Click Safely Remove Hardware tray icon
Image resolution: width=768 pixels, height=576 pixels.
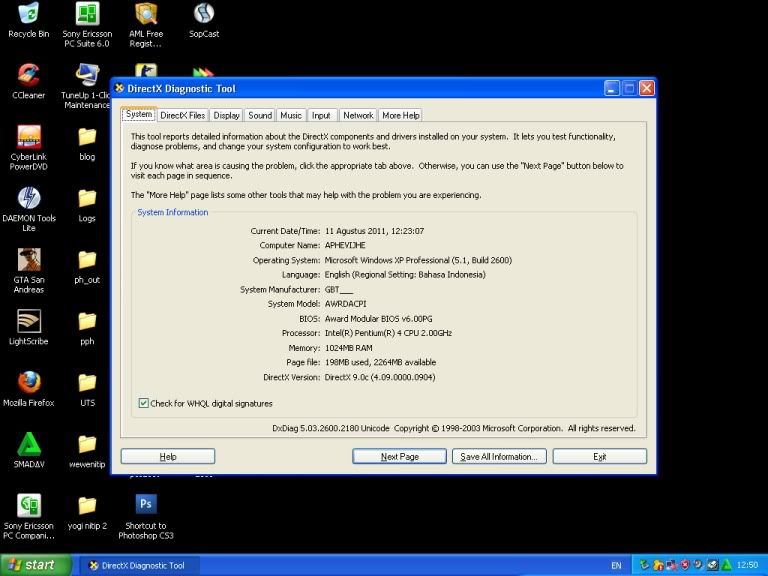(645, 565)
